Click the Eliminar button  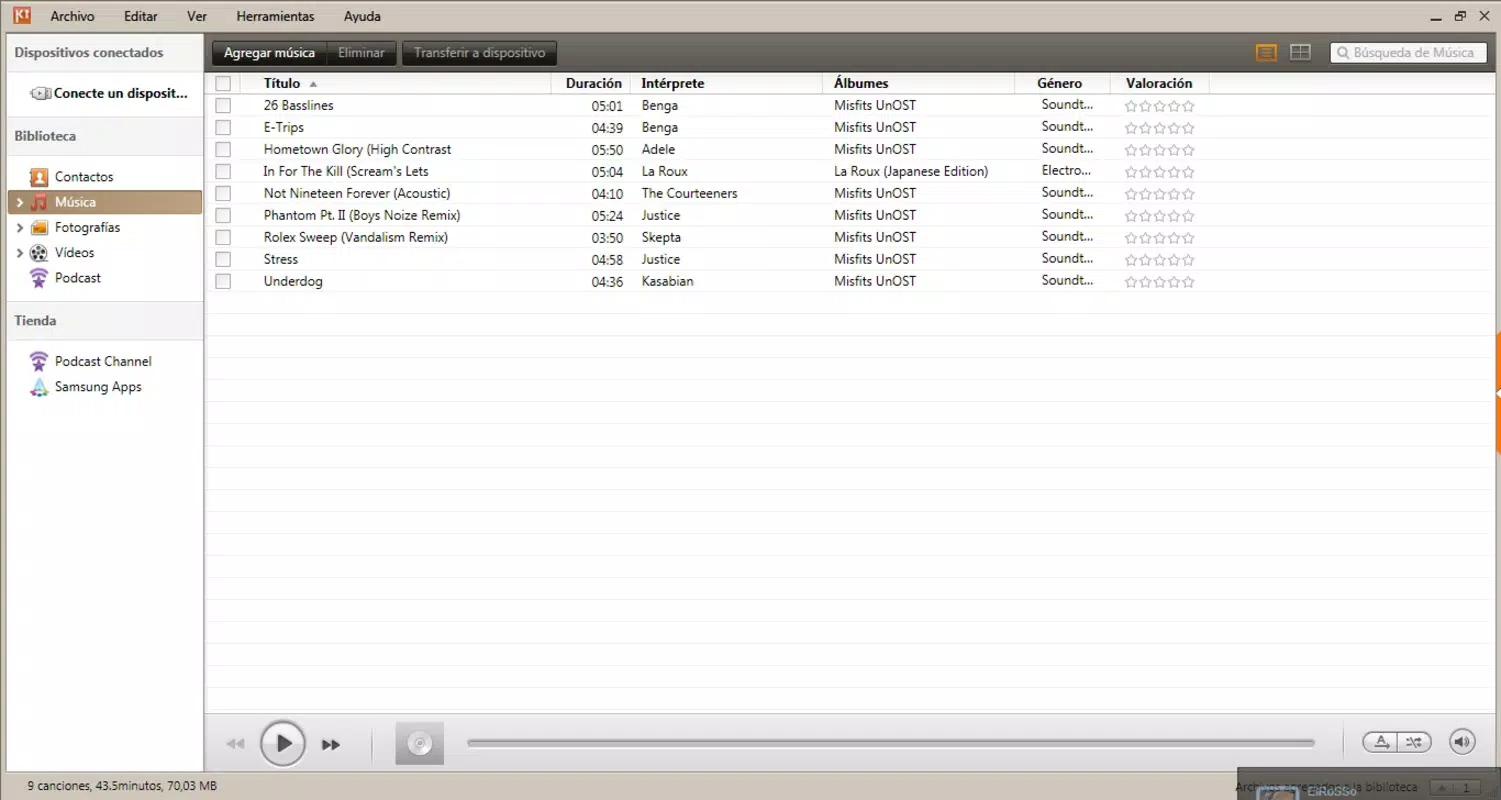(x=362, y=53)
